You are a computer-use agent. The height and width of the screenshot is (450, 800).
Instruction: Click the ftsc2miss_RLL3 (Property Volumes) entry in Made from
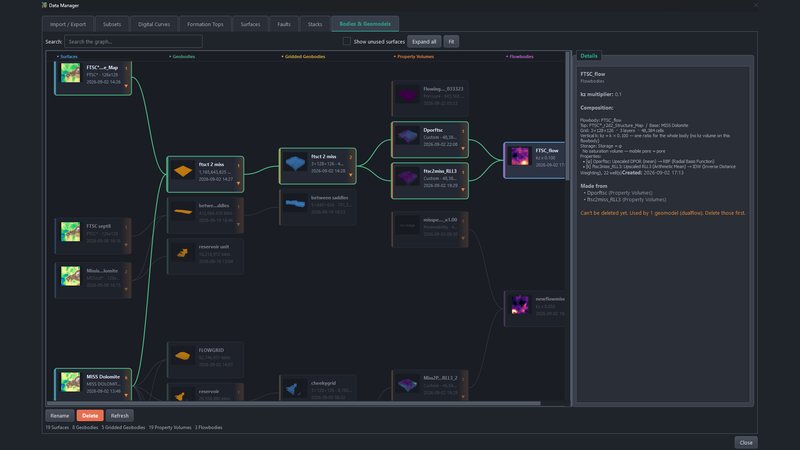click(x=627, y=199)
